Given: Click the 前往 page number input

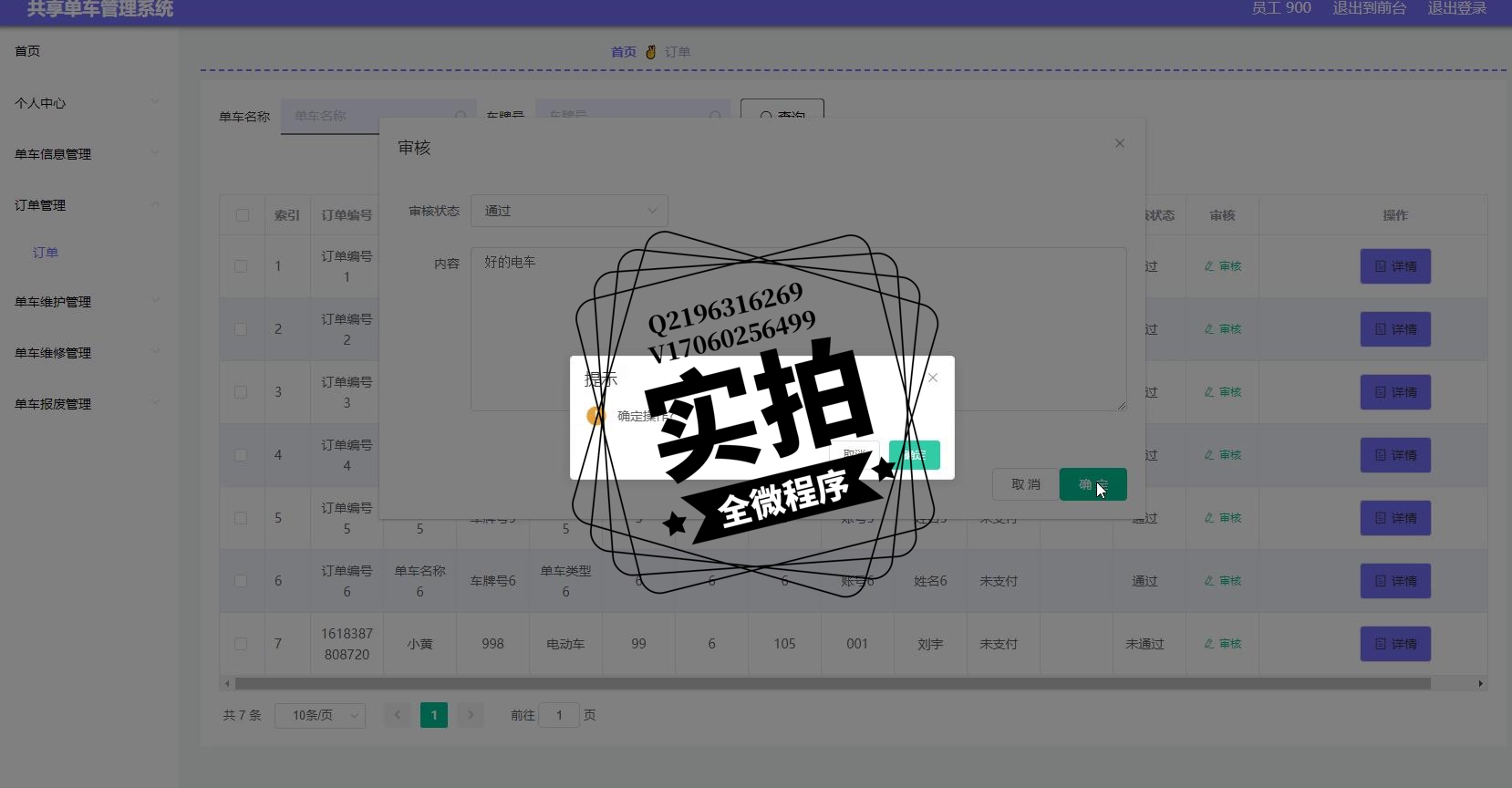Looking at the screenshot, I should tap(559, 715).
